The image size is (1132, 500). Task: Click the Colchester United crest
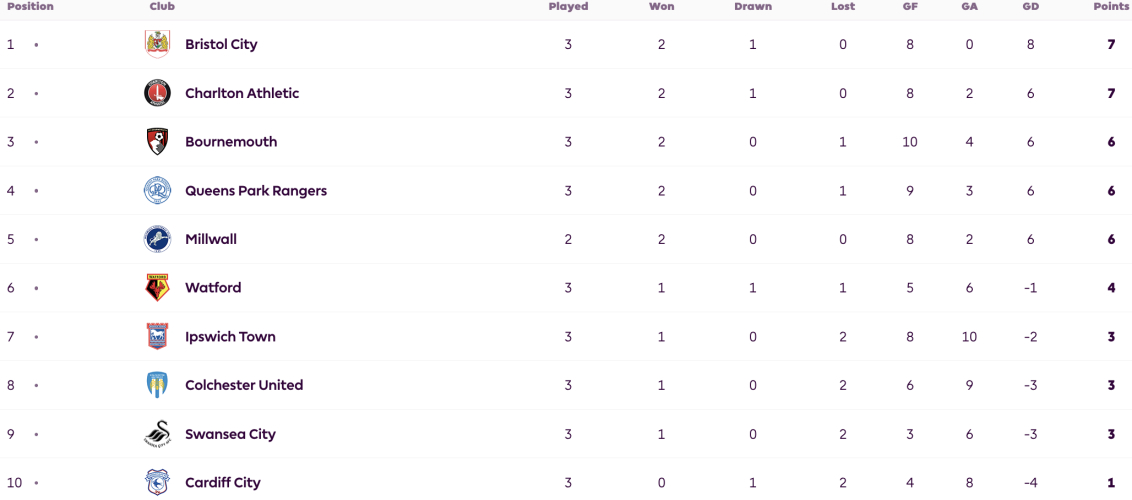click(157, 385)
